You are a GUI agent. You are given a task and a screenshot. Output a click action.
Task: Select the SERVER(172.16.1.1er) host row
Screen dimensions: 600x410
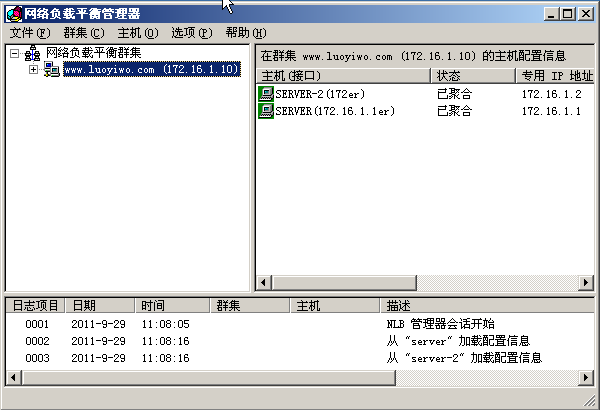[425, 111]
